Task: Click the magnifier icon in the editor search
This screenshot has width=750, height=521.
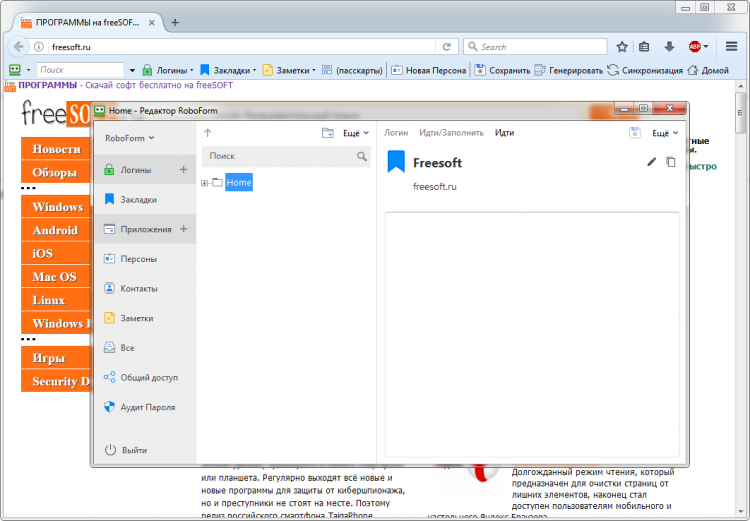Action: point(362,156)
